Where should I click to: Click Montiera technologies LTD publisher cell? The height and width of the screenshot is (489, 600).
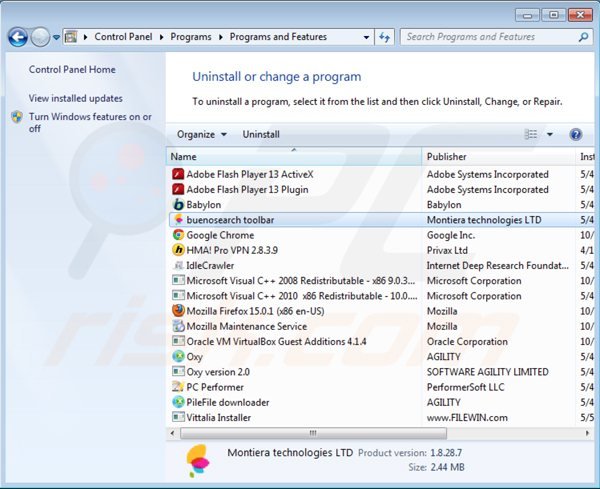[x=484, y=220]
